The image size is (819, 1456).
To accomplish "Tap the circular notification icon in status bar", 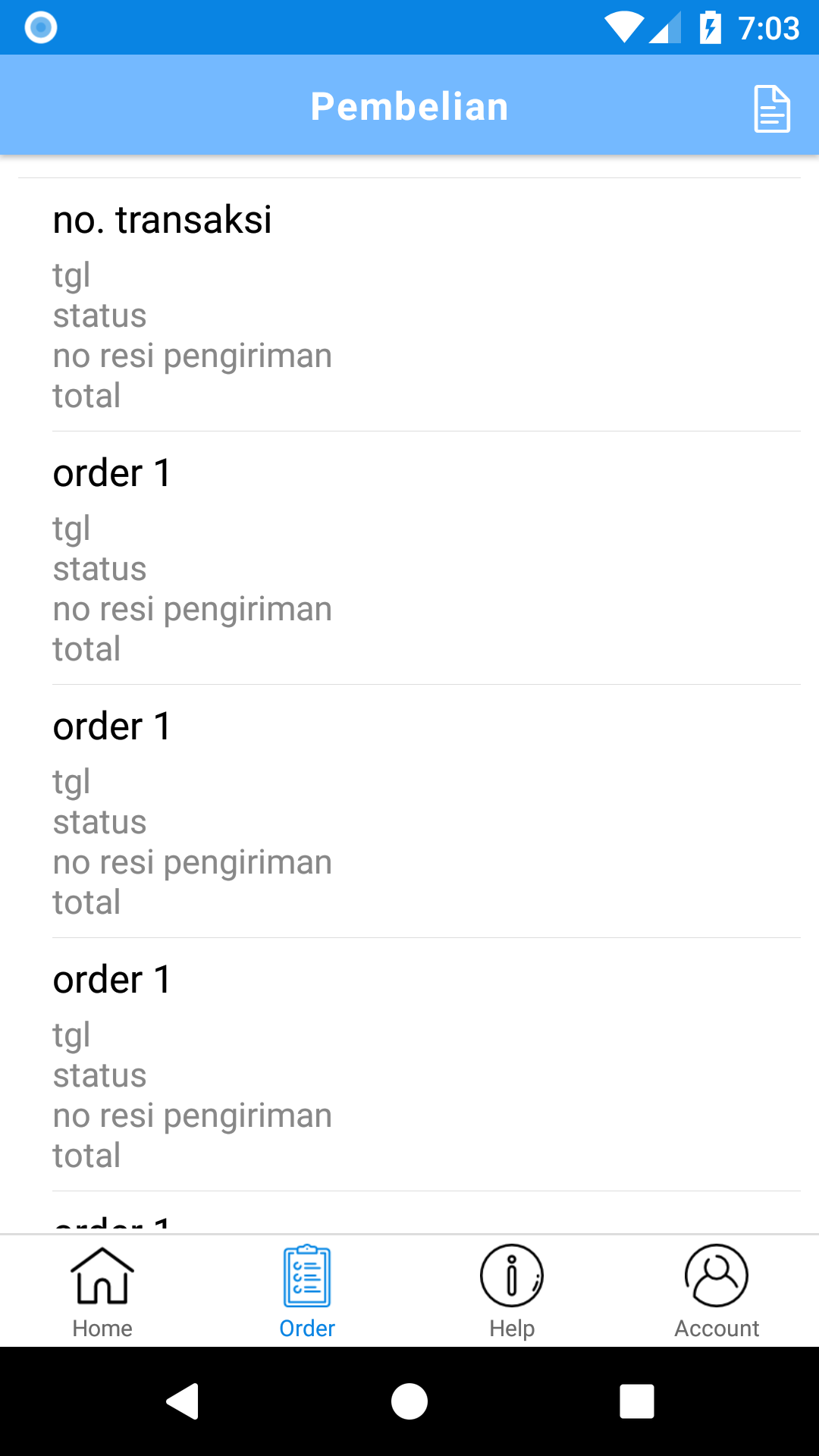I will point(41,28).
